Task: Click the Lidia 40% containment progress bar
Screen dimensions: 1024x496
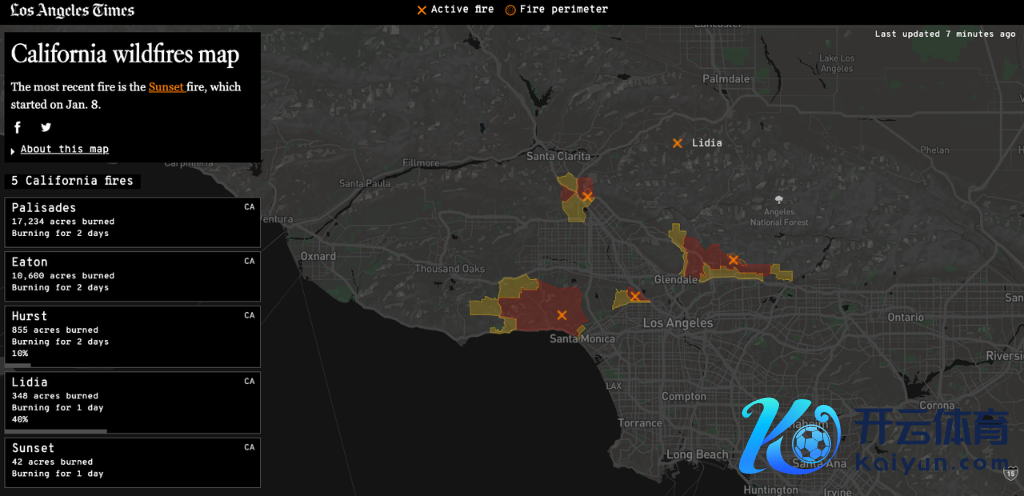Action: (x=56, y=431)
